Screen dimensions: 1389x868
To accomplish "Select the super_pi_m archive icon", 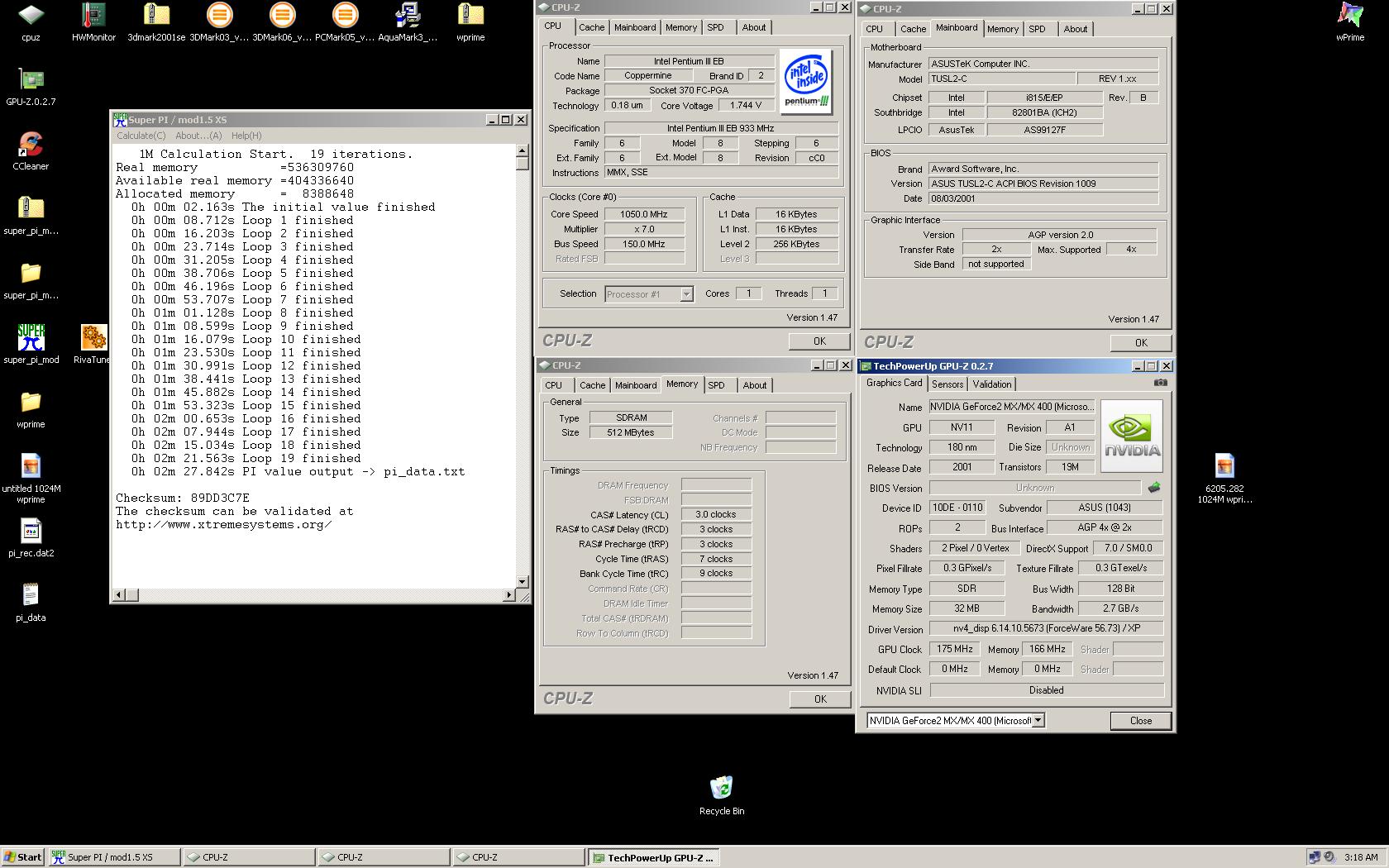I will [31, 215].
